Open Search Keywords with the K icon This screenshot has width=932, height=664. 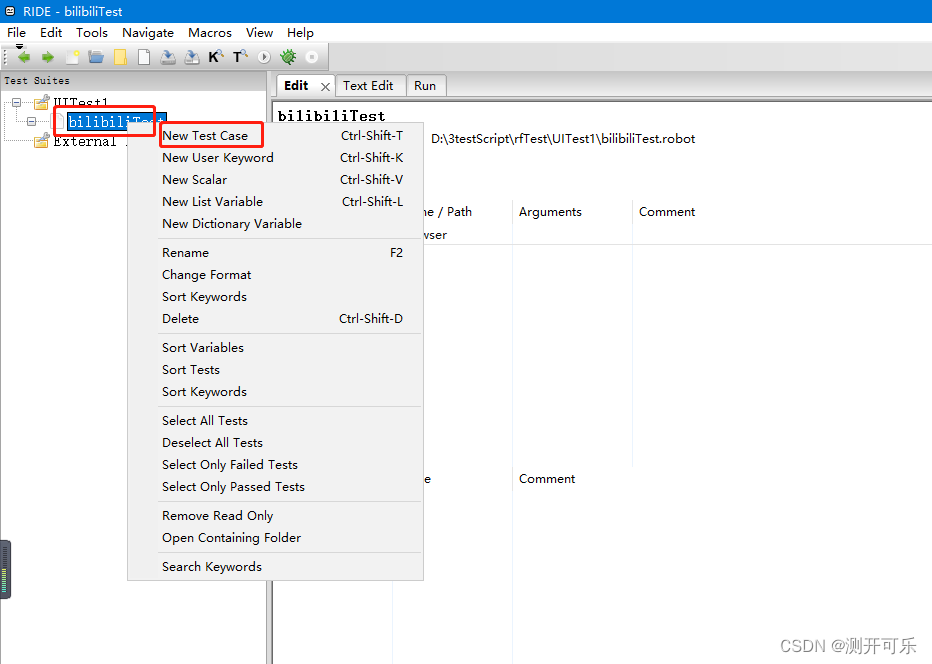pos(216,57)
